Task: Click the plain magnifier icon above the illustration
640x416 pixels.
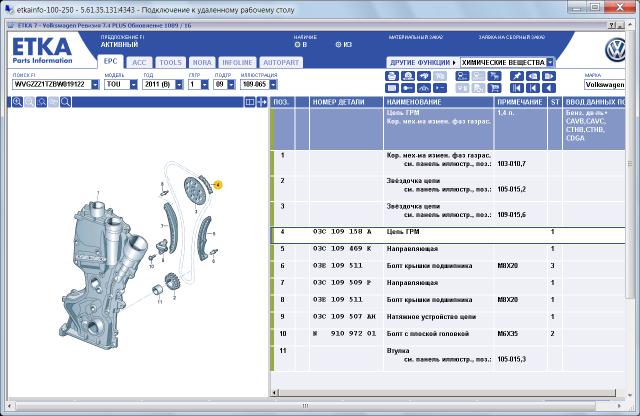Action: (x=65, y=102)
